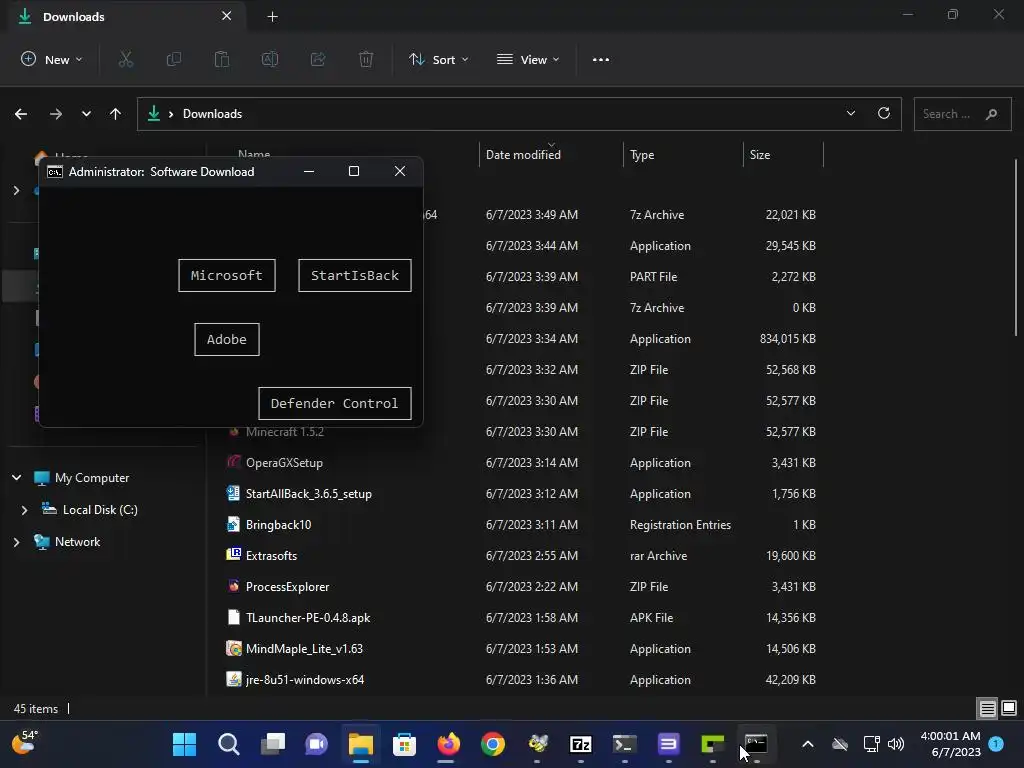The image size is (1024, 768).
Task: Sort by Type column header
Action: [x=642, y=155]
